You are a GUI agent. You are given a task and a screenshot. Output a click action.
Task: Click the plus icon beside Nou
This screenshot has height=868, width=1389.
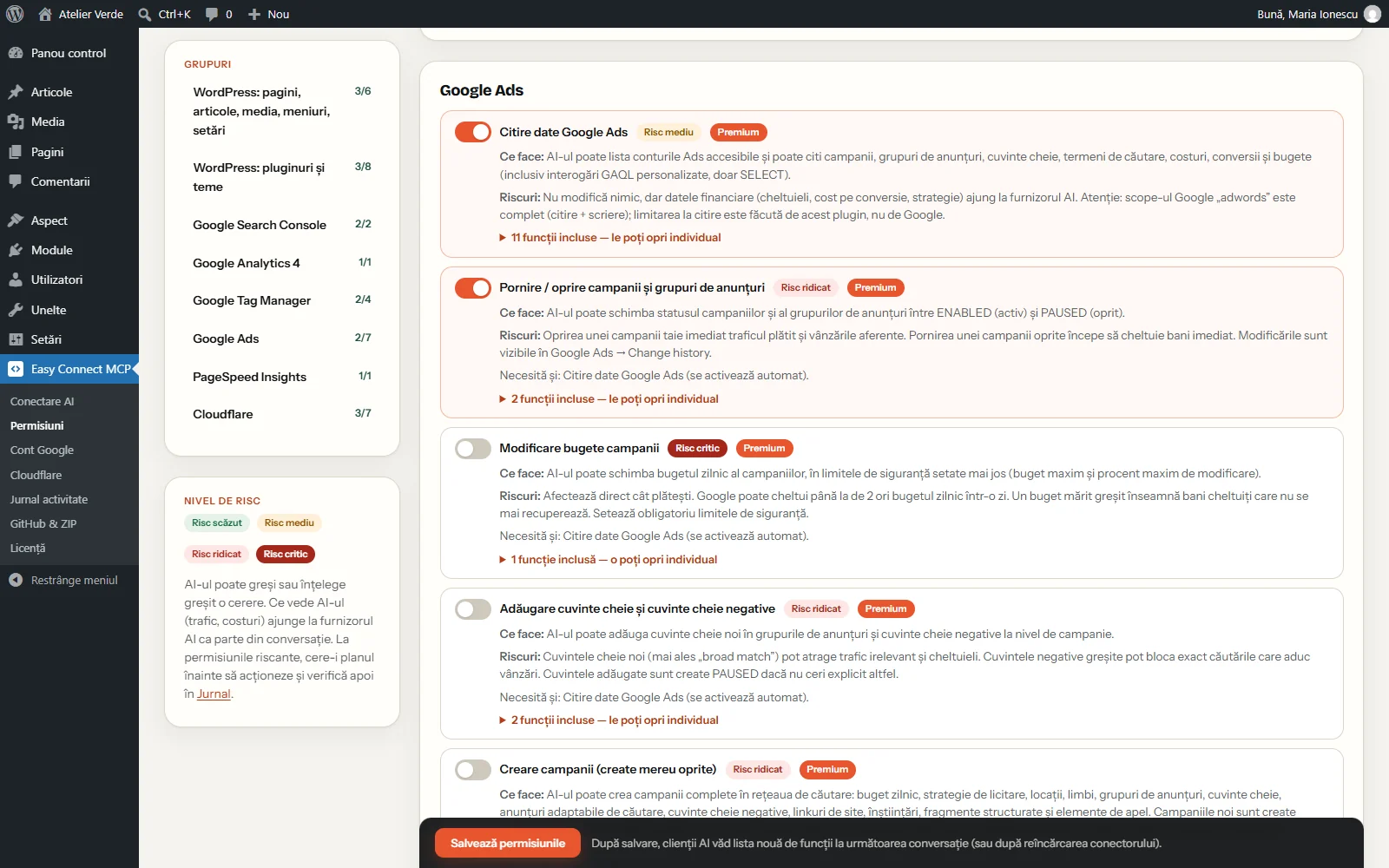pos(254,14)
